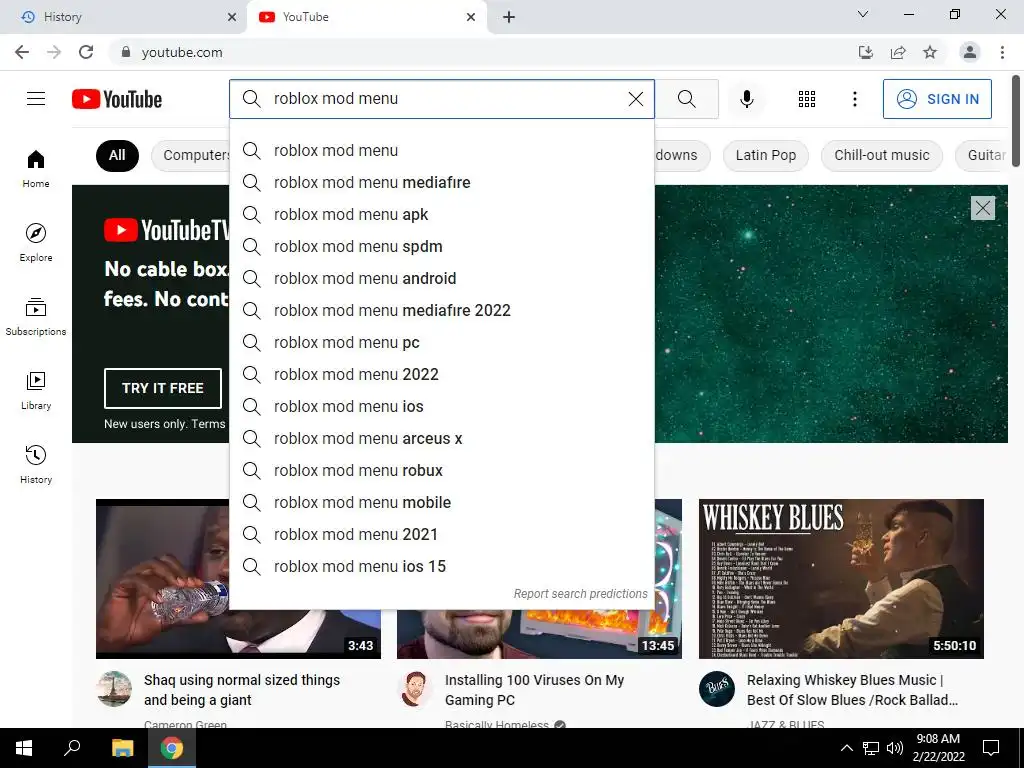The image size is (1024, 768).
Task: Pick suggestion 'roblox mod menu mobile'
Action: click(x=441, y=502)
